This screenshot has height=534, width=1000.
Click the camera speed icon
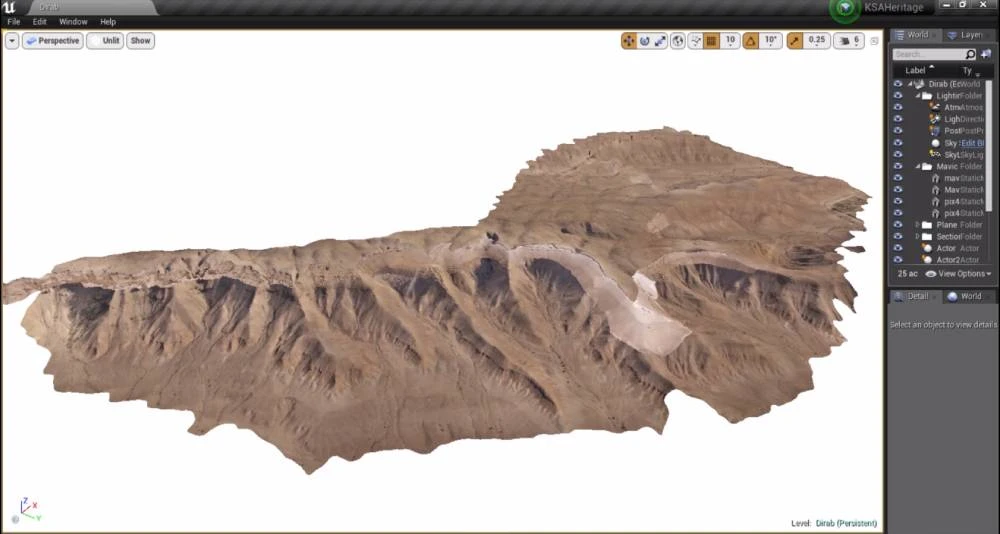pos(844,41)
